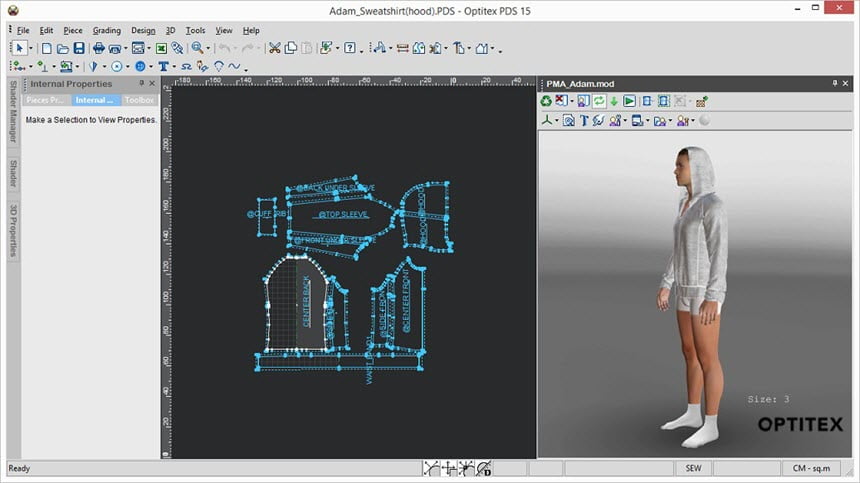Click the Excel export icon in toolbar
Viewport: 860px width, 483px height.
pos(161,48)
